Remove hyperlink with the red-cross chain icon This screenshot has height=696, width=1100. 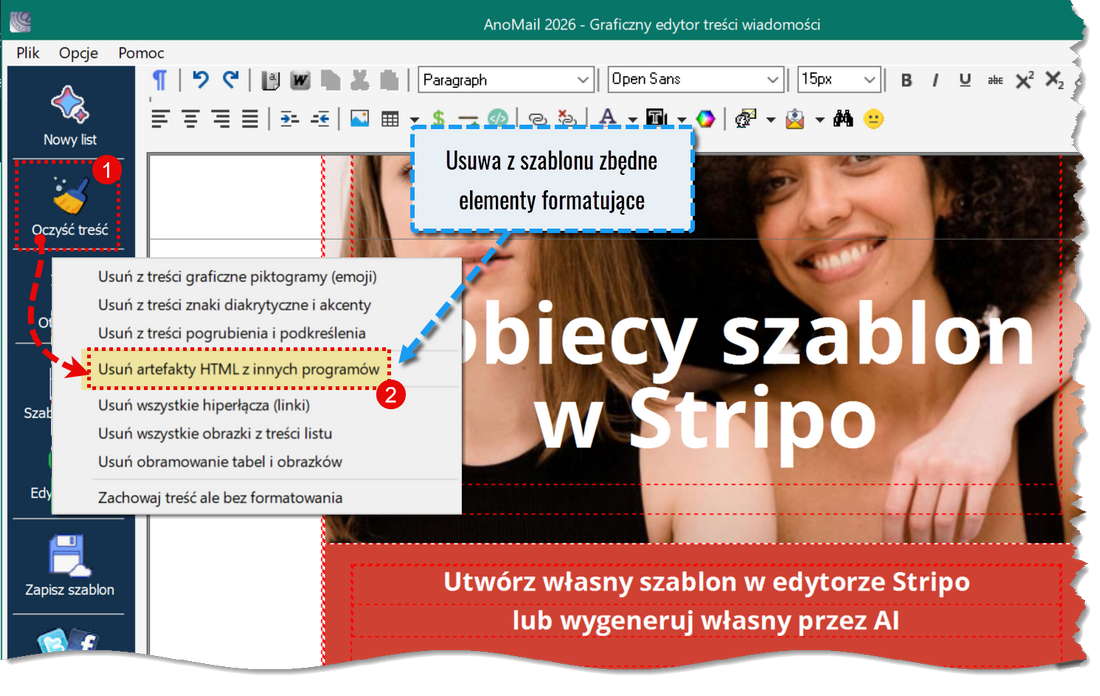point(567,118)
